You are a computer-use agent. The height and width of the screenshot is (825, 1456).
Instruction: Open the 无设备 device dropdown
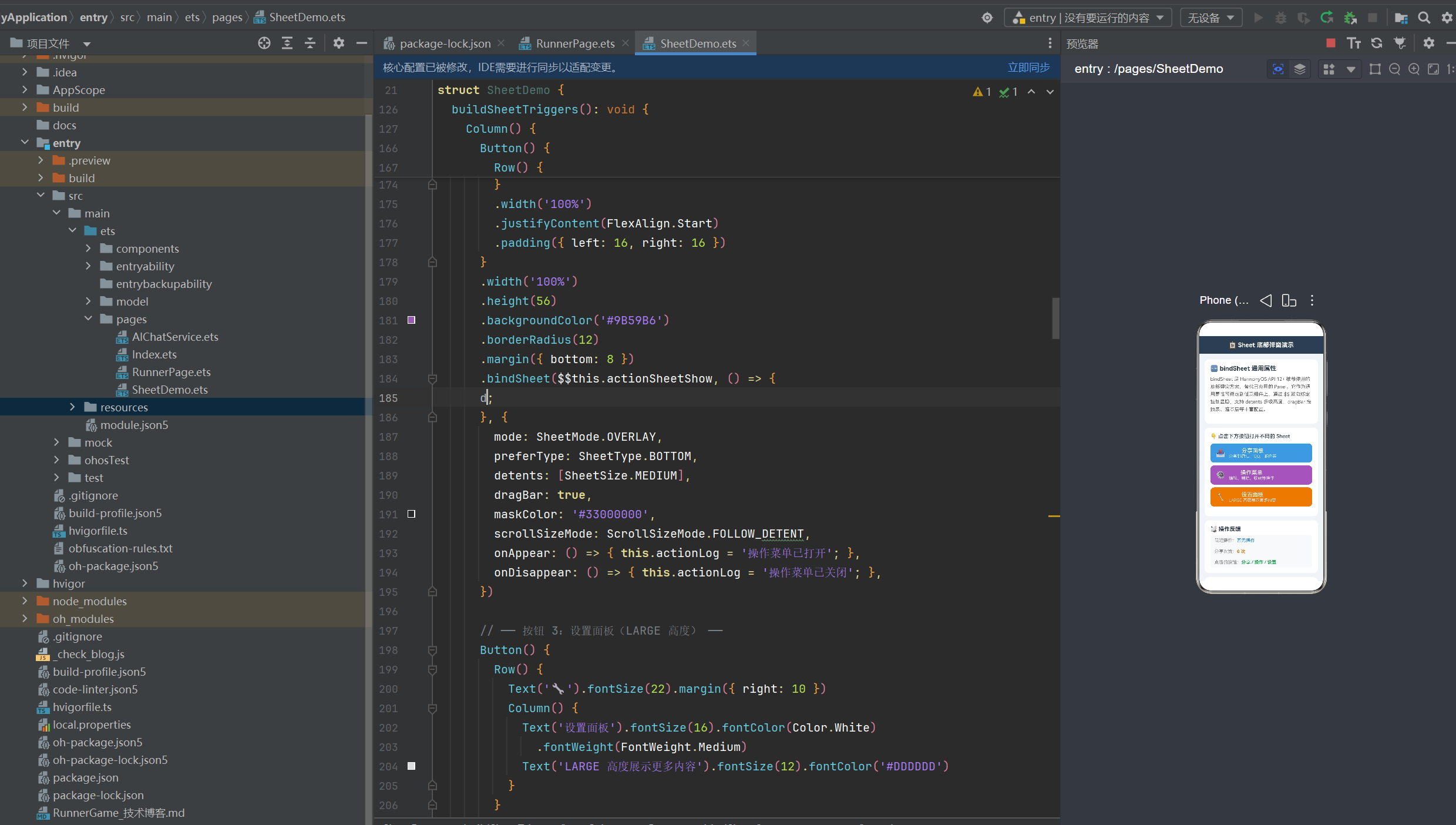pyautogui.click(x=1210, y=18)
